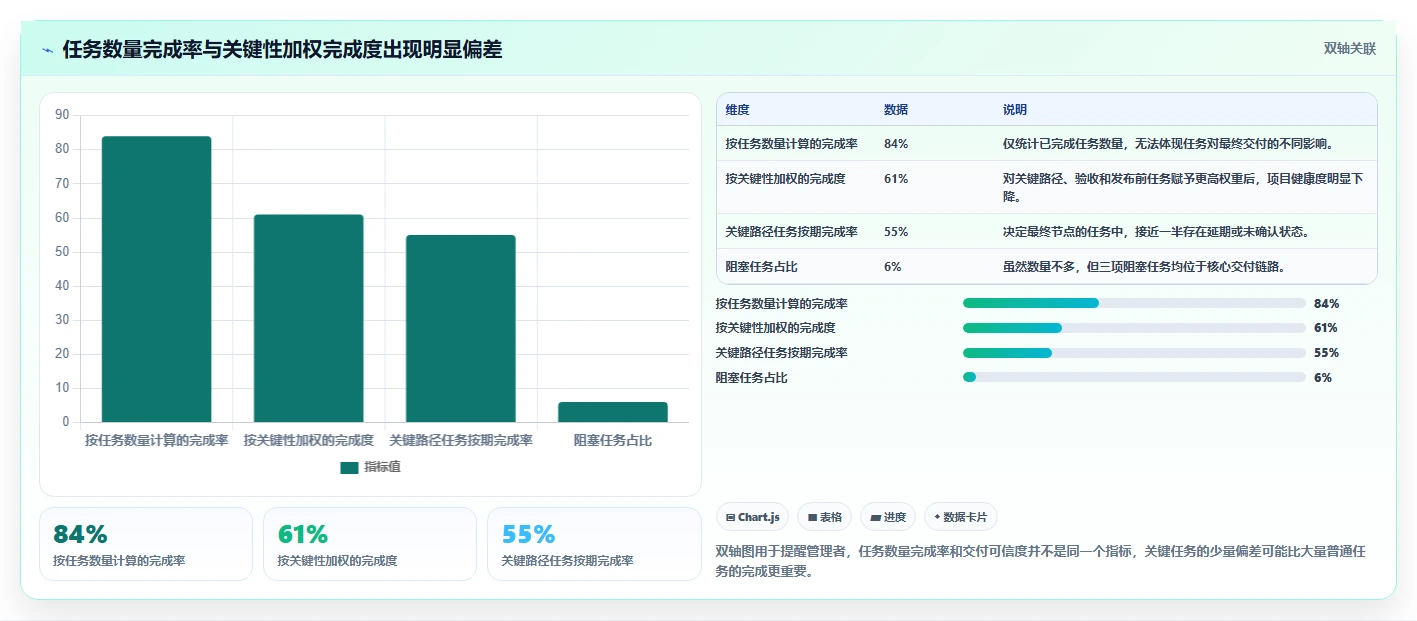Click the 表格 tag chip

pos(824,517)
